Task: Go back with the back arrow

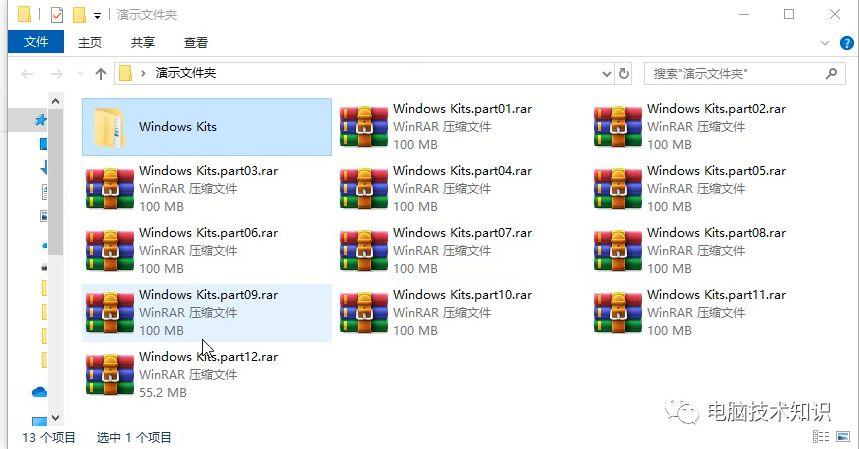Action: coord(27,73)
